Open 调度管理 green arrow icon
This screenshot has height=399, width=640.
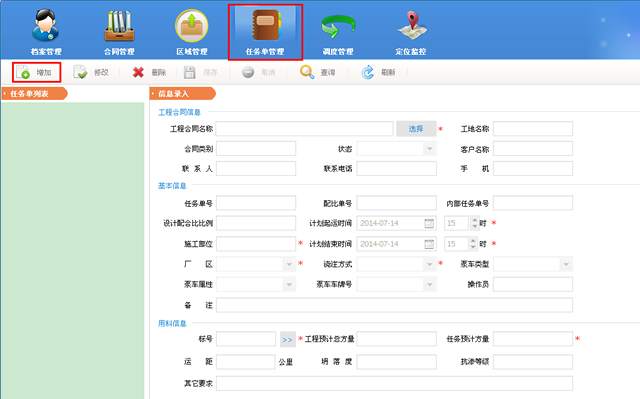(338, 27)
